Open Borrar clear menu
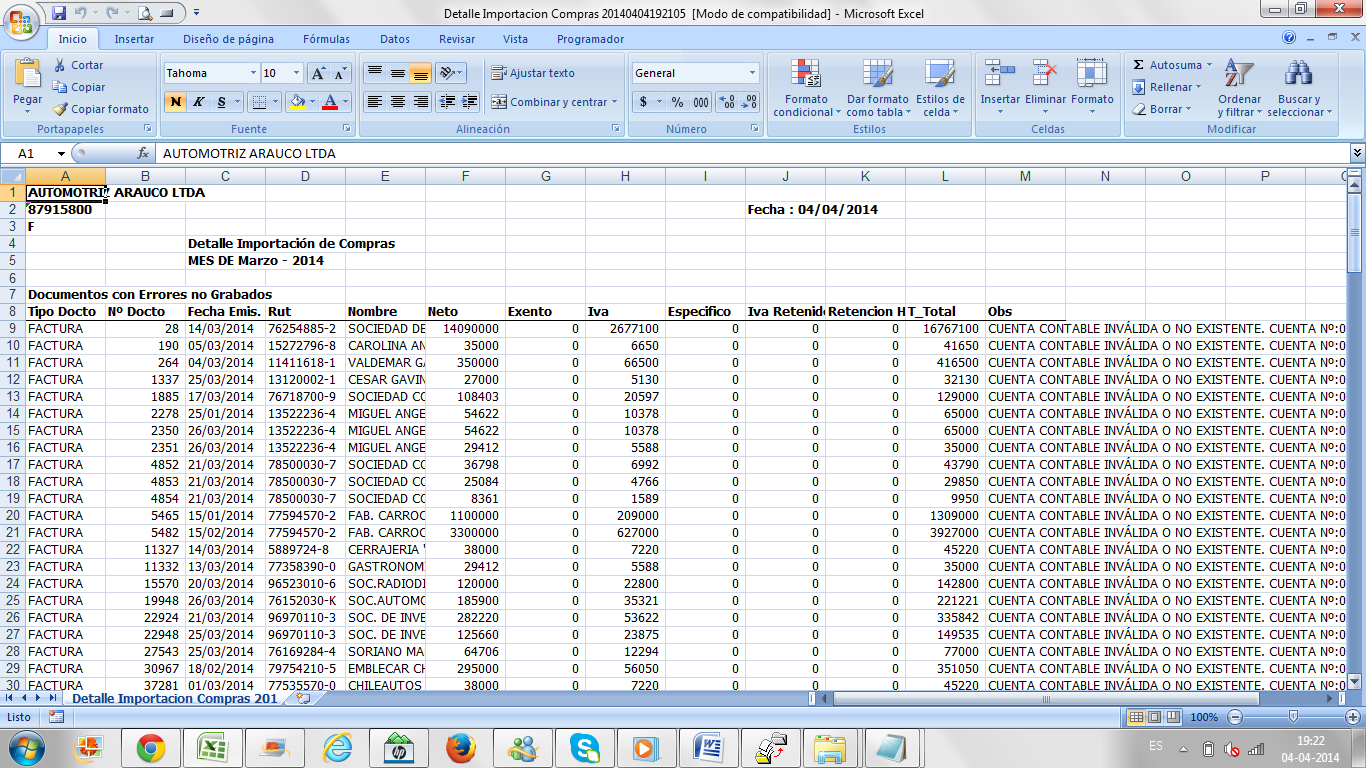This screenshot has width=1366, height=768. pos(1161,109)
